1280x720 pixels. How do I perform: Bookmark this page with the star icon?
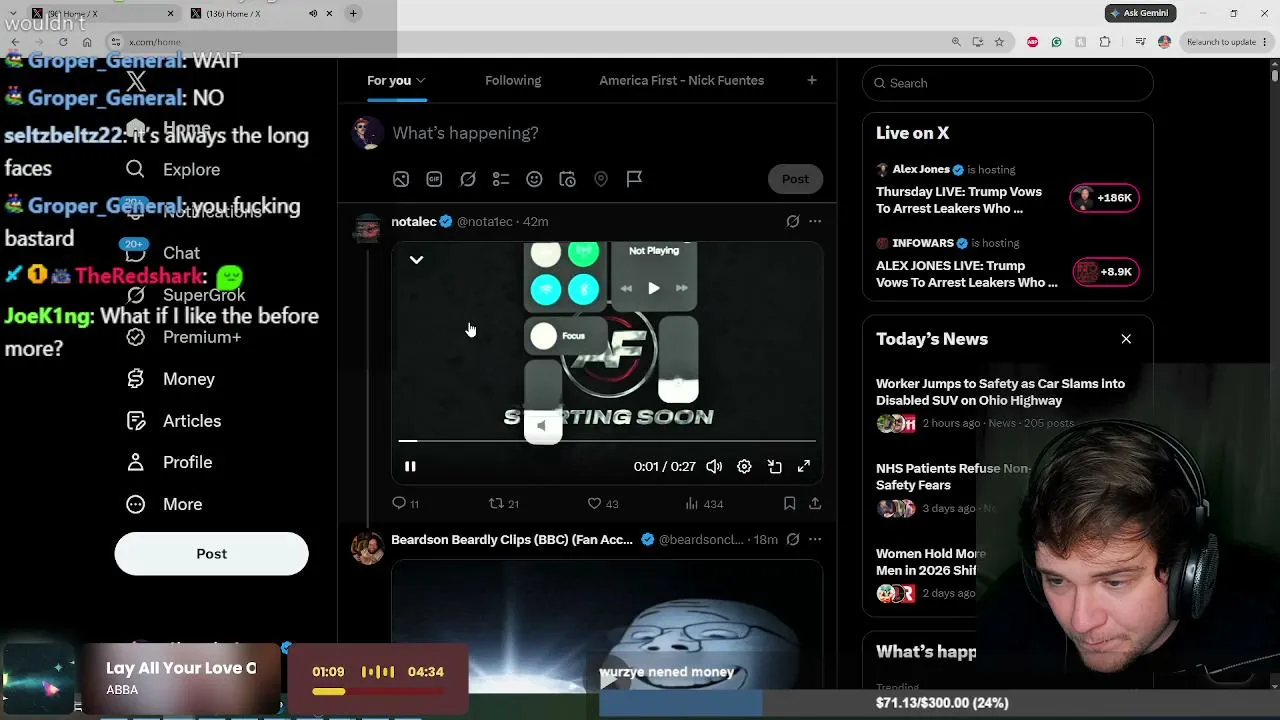pos(999,42)
